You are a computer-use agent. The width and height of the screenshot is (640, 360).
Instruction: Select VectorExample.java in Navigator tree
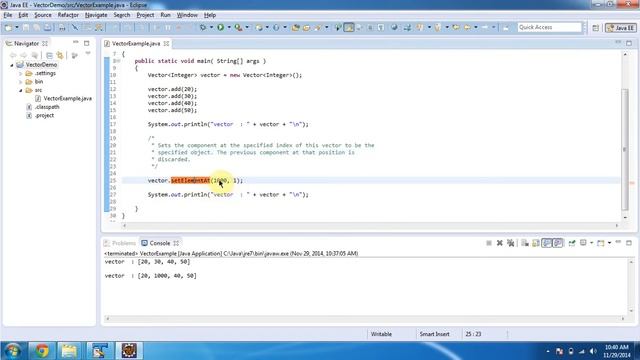click(x=67, y=98)
